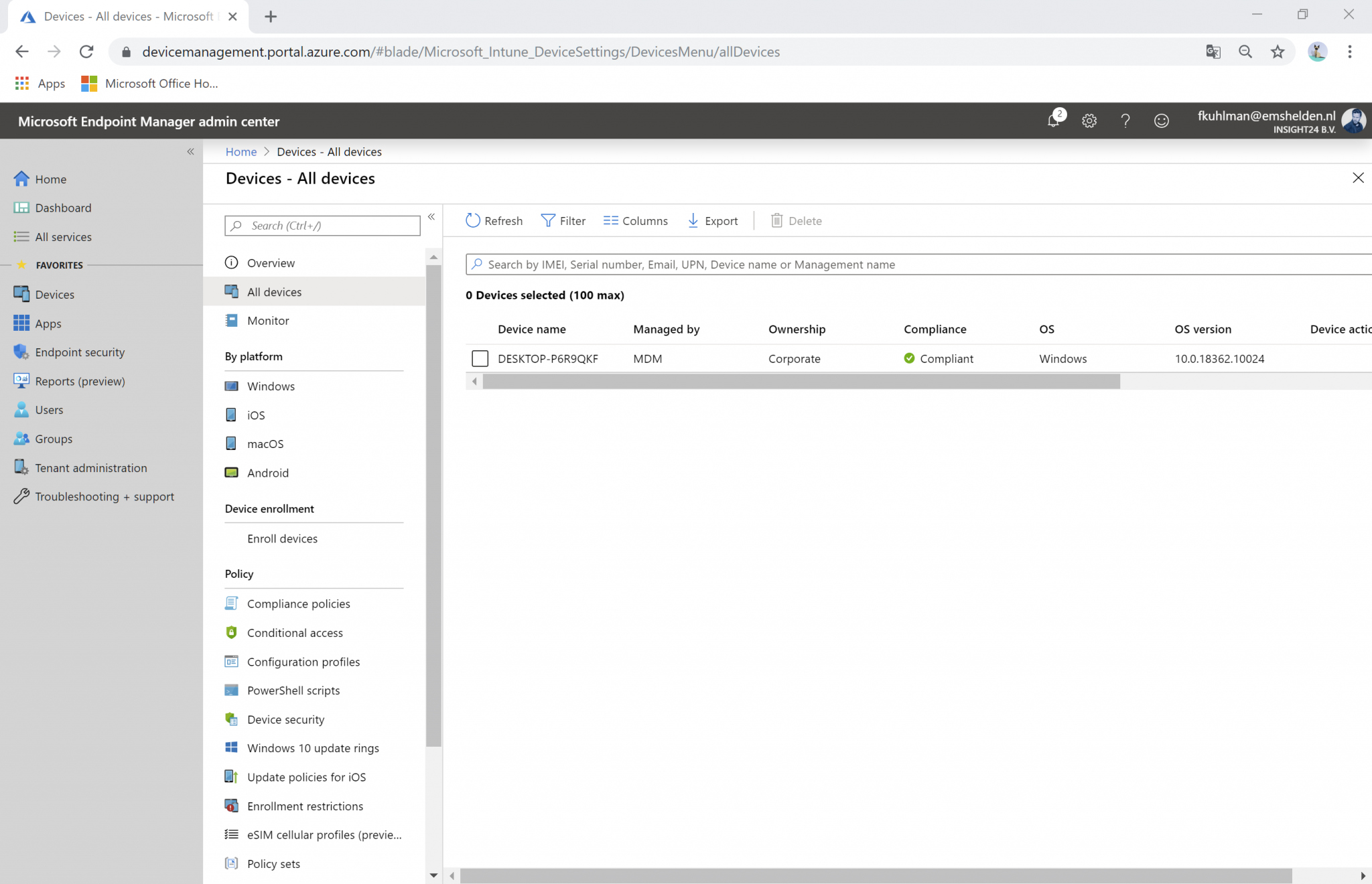Select Windows platform in sidebar

[x=270, y=386]
